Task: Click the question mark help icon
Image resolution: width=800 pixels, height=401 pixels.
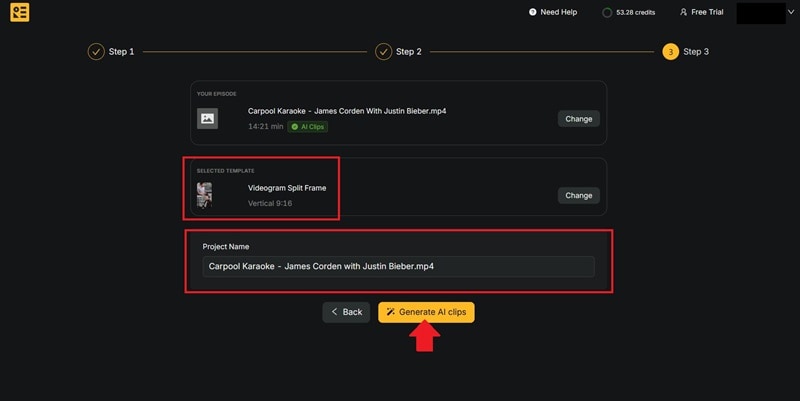Action: 532,12
